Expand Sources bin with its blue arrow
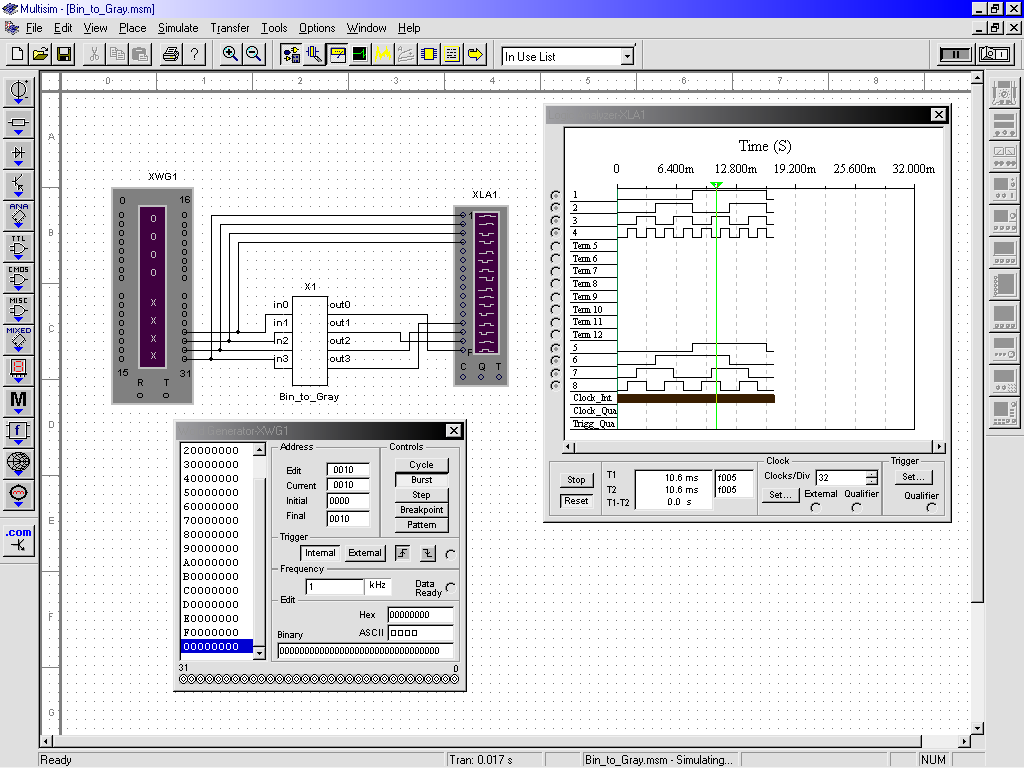1024x768 pixels. (x=18, y=102)
